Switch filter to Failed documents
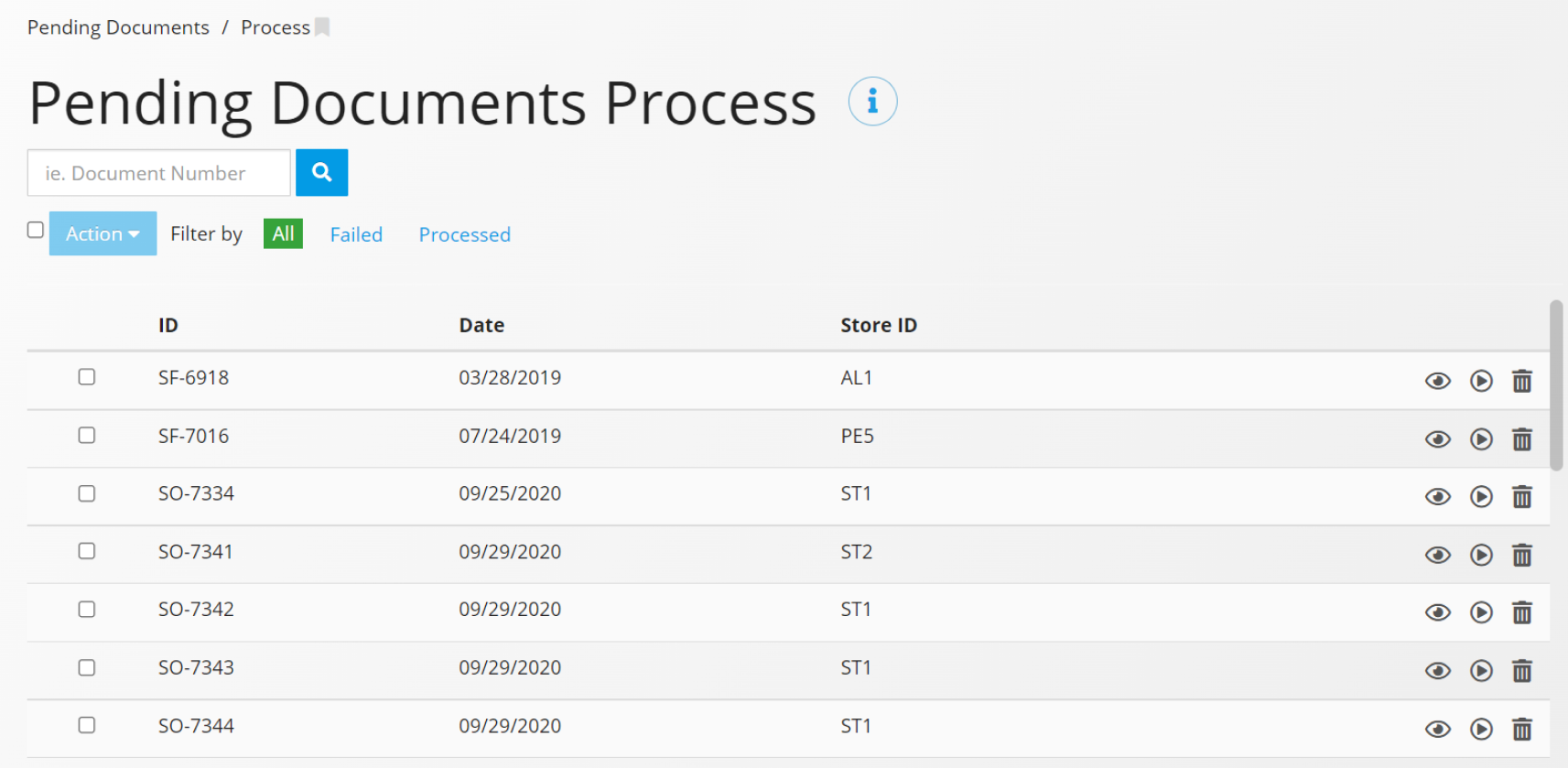The image size is (1568, 768). 356,234
